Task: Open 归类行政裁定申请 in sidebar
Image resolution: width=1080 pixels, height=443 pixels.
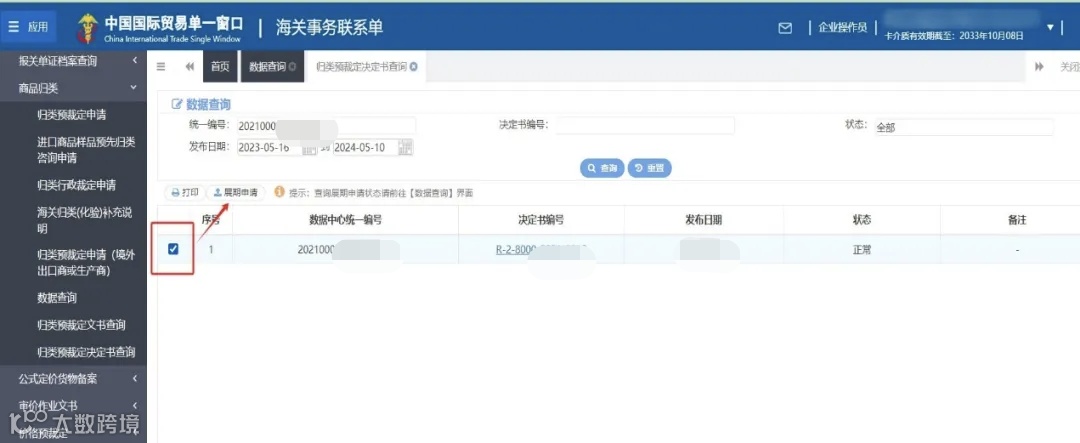Action: 76,185
